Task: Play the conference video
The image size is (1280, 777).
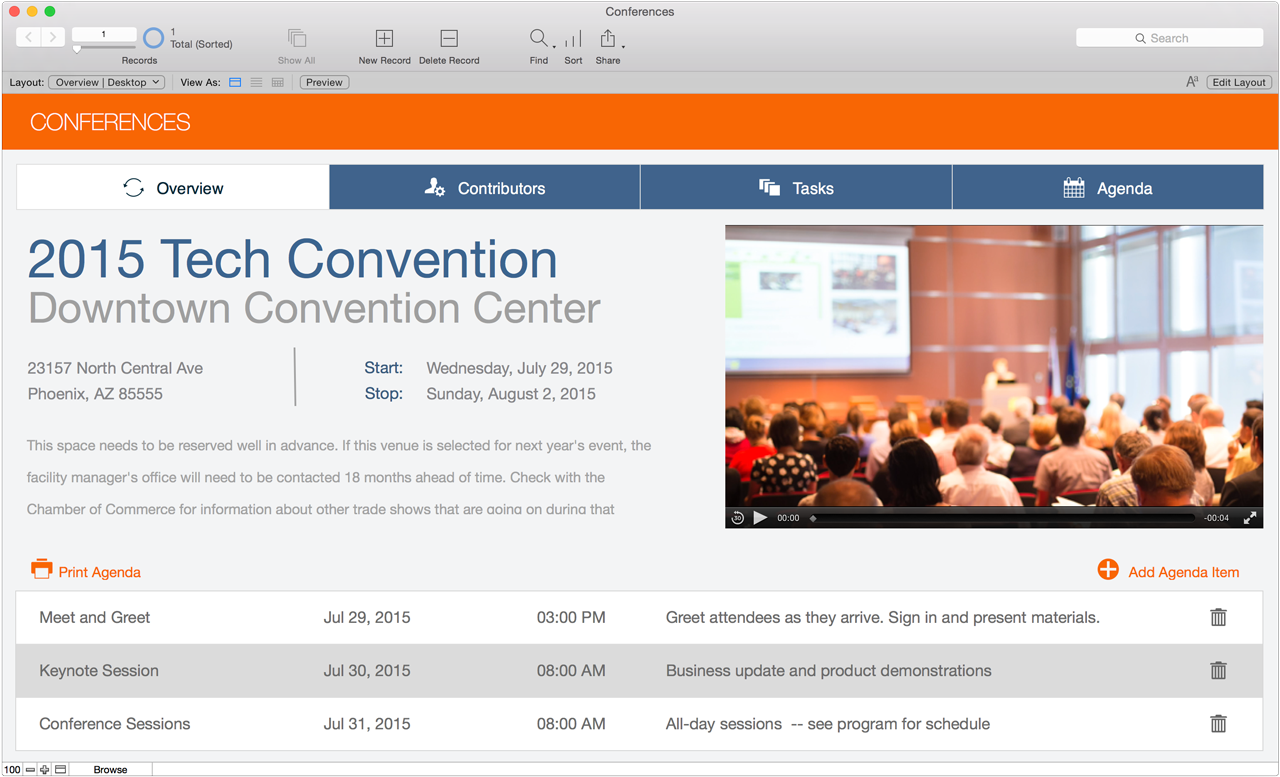Action: point(760,518)
